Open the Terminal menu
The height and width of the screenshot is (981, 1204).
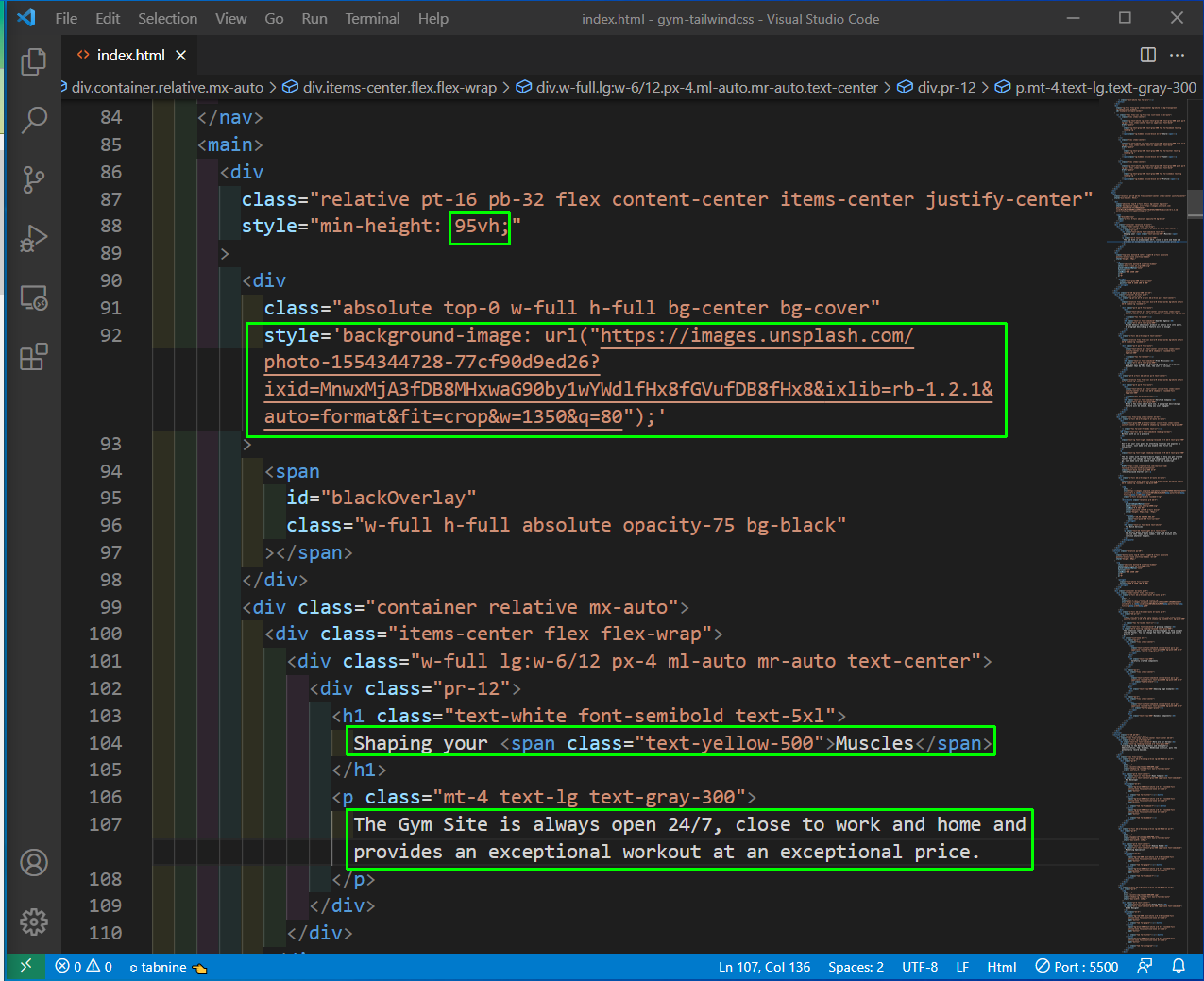(x=372, y=19)
